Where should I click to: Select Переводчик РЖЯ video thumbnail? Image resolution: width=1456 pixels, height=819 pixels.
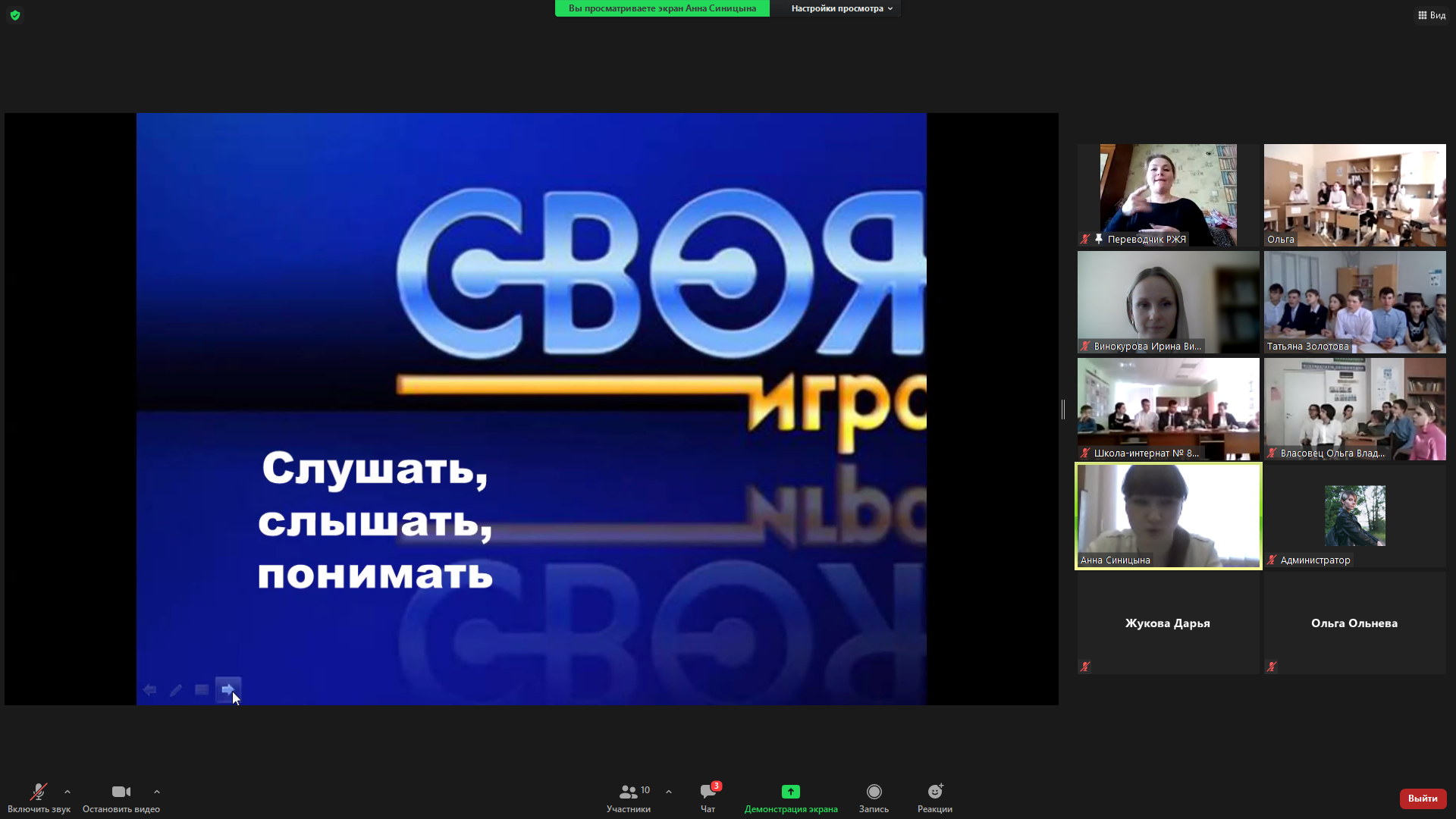tap(1168, 195)
